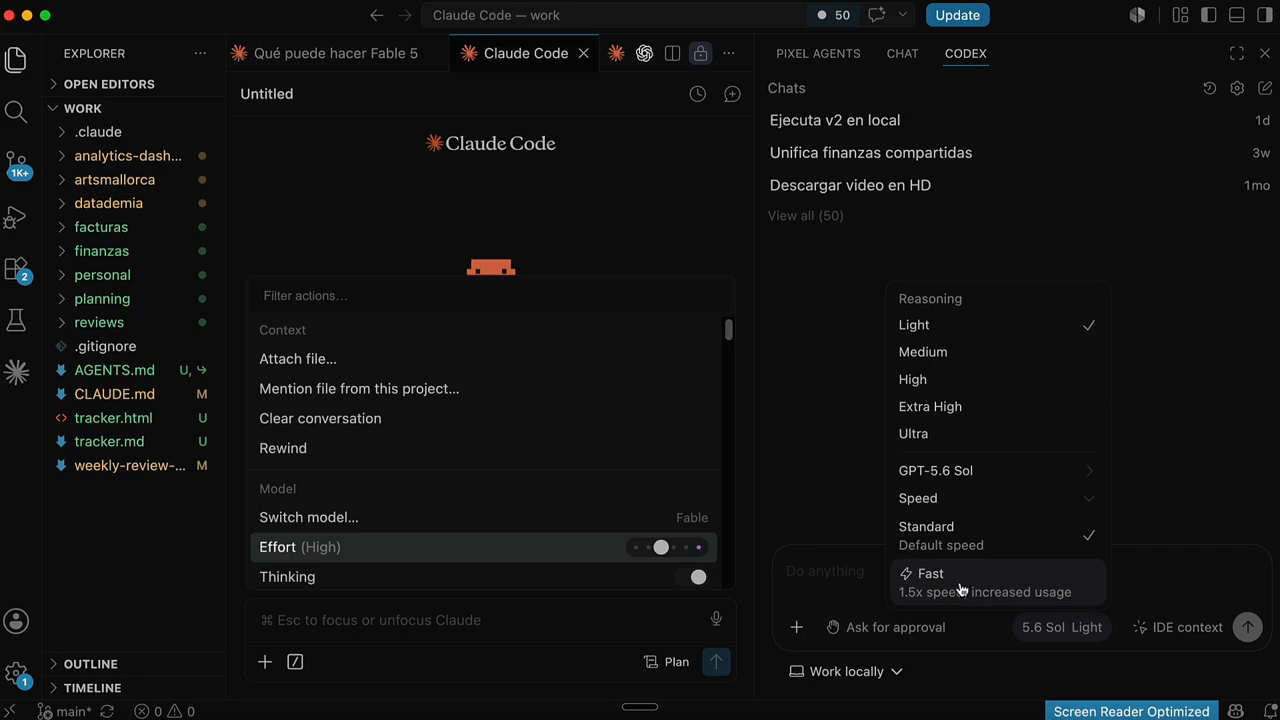Expand the OPEN EDITORS section

click(x=108, y=84)
